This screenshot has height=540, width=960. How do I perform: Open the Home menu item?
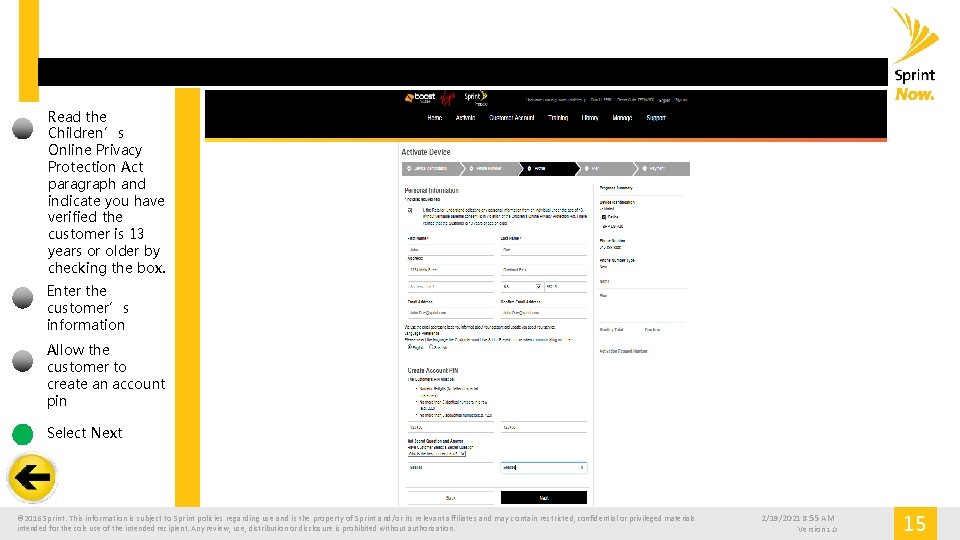[435, 118]
